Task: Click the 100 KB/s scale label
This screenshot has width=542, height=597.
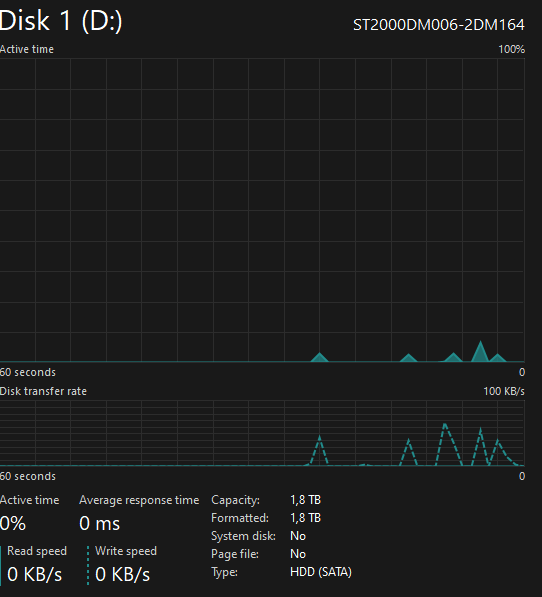Action: click(504, 391)
